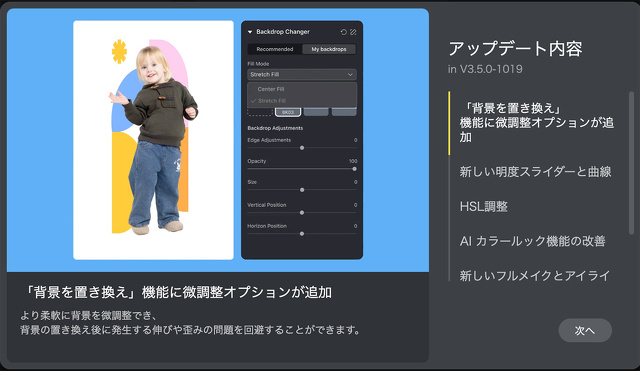
Task: Select AI カラールック機能の改善 item
Action: click(x=532, y=241)
